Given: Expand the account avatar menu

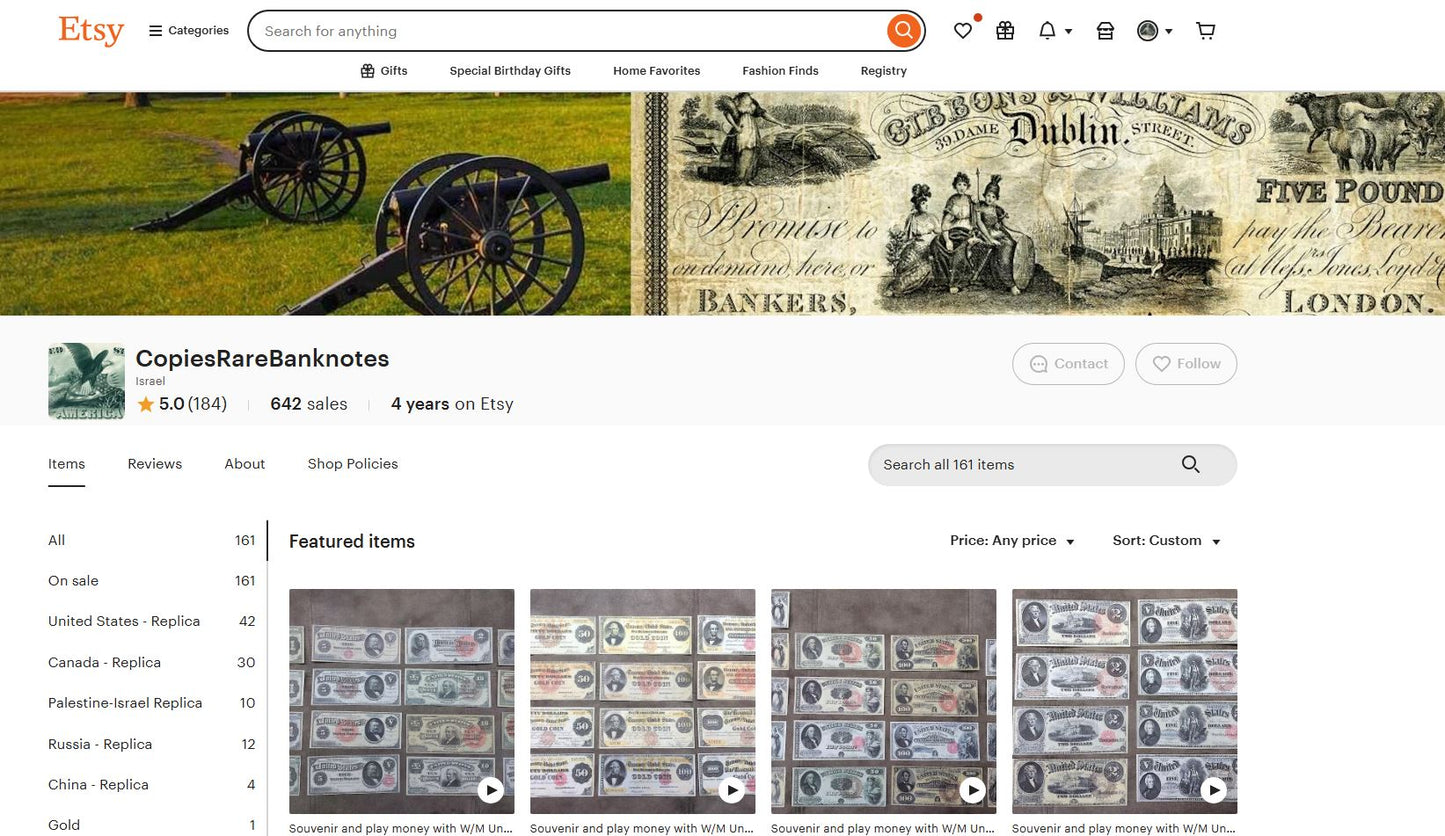Looking at the screenshot, I should [x=1154, y=31].
